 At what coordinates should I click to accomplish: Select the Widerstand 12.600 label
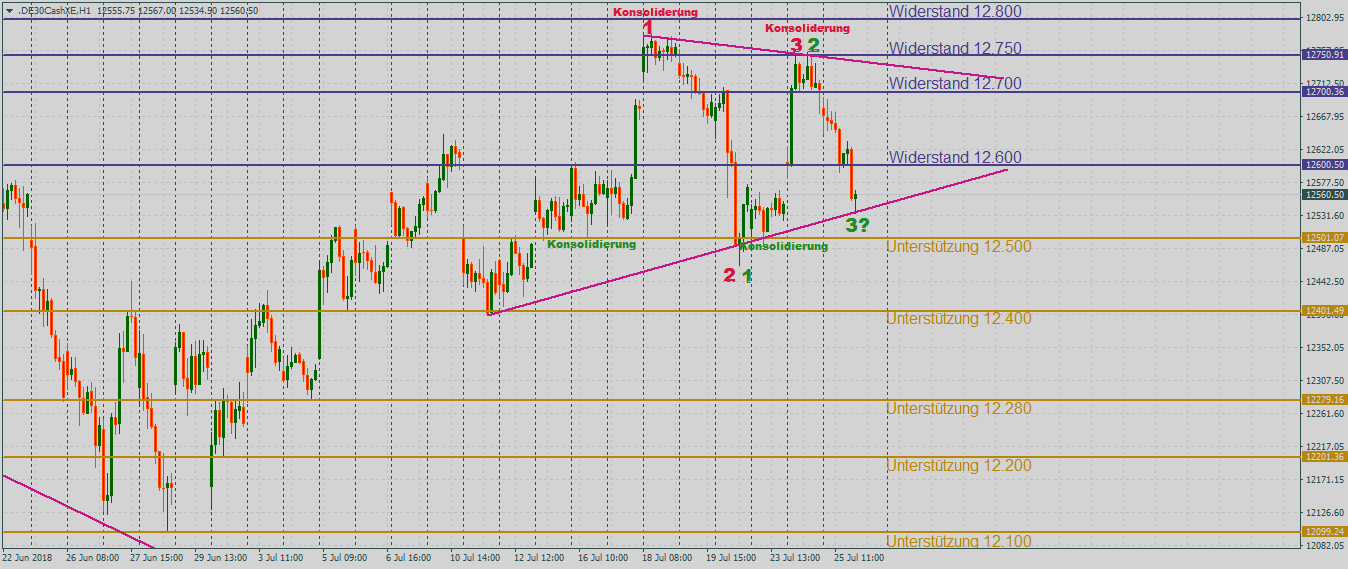pos(954,157)
